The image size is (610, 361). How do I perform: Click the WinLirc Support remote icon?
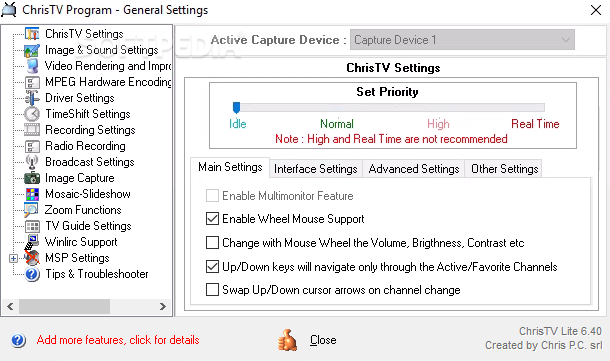[x=32, y=242]
